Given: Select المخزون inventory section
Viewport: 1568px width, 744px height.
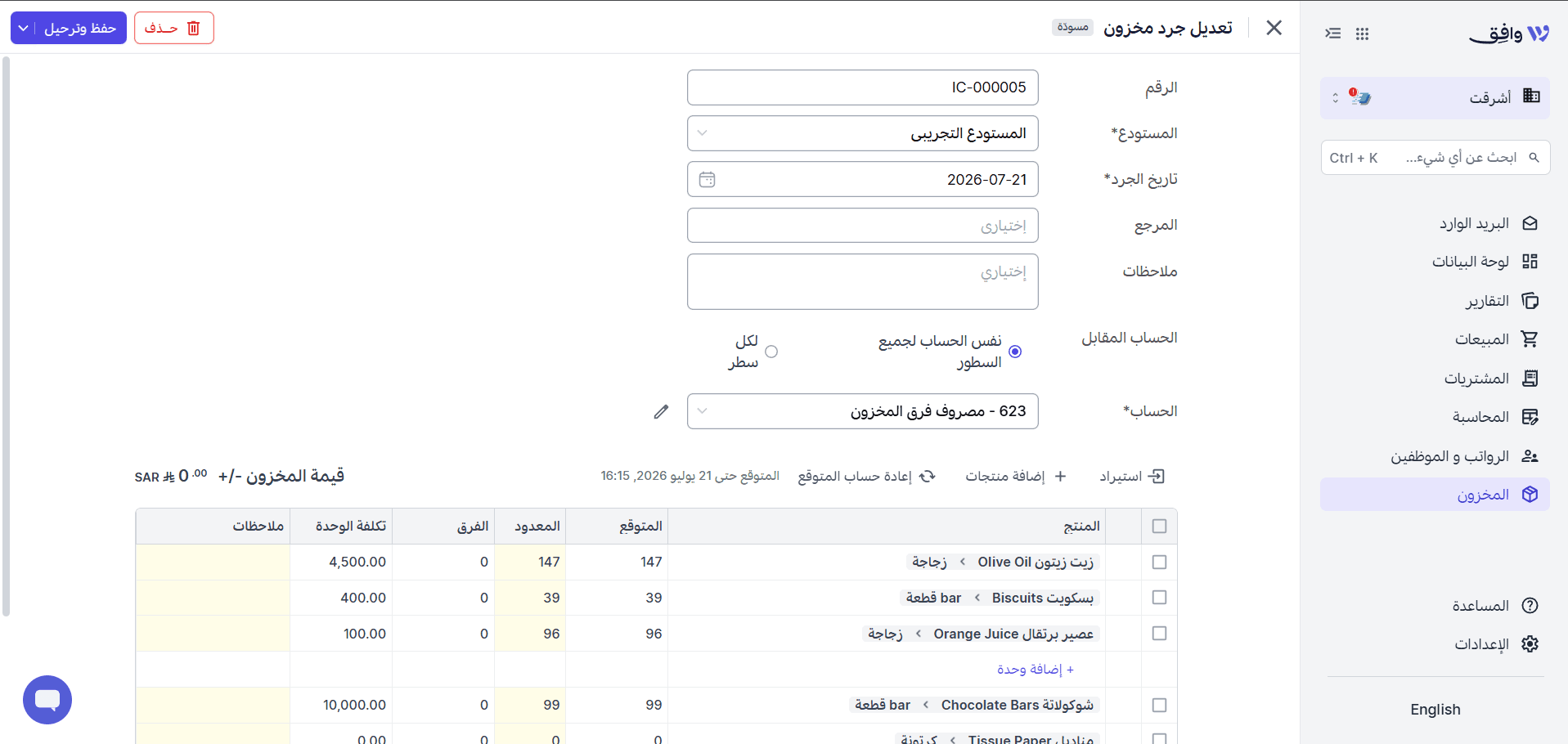Looking at the screenshot, I should tap(1435, 495).
